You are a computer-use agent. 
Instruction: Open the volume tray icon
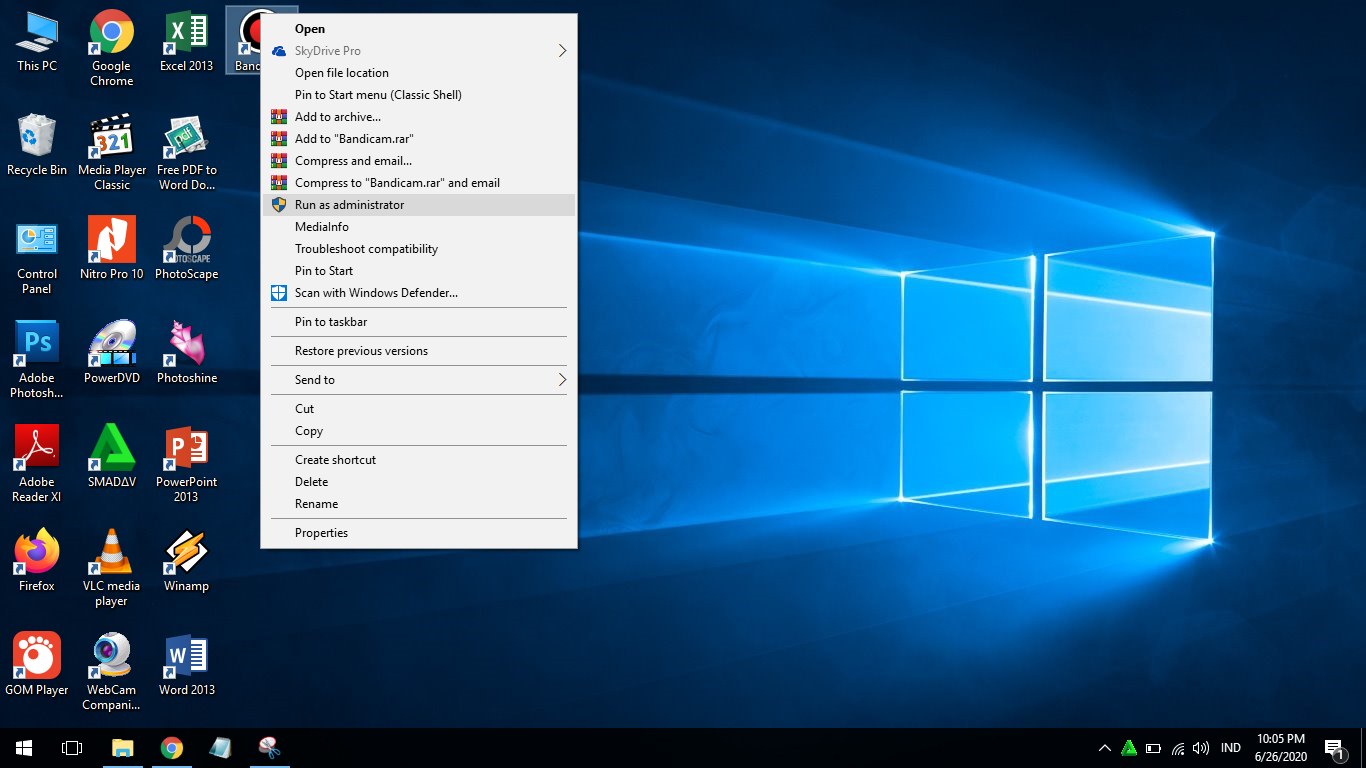tap(1201, 748)
